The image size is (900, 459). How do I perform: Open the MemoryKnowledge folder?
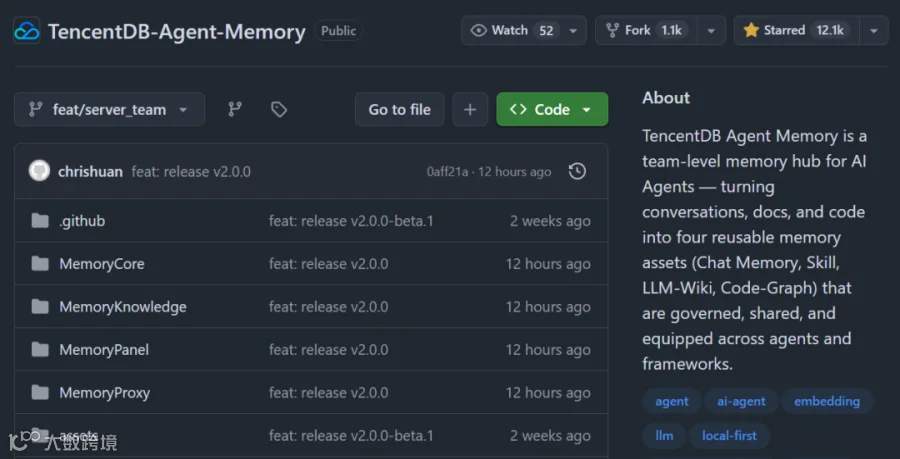tap(123, 307)
